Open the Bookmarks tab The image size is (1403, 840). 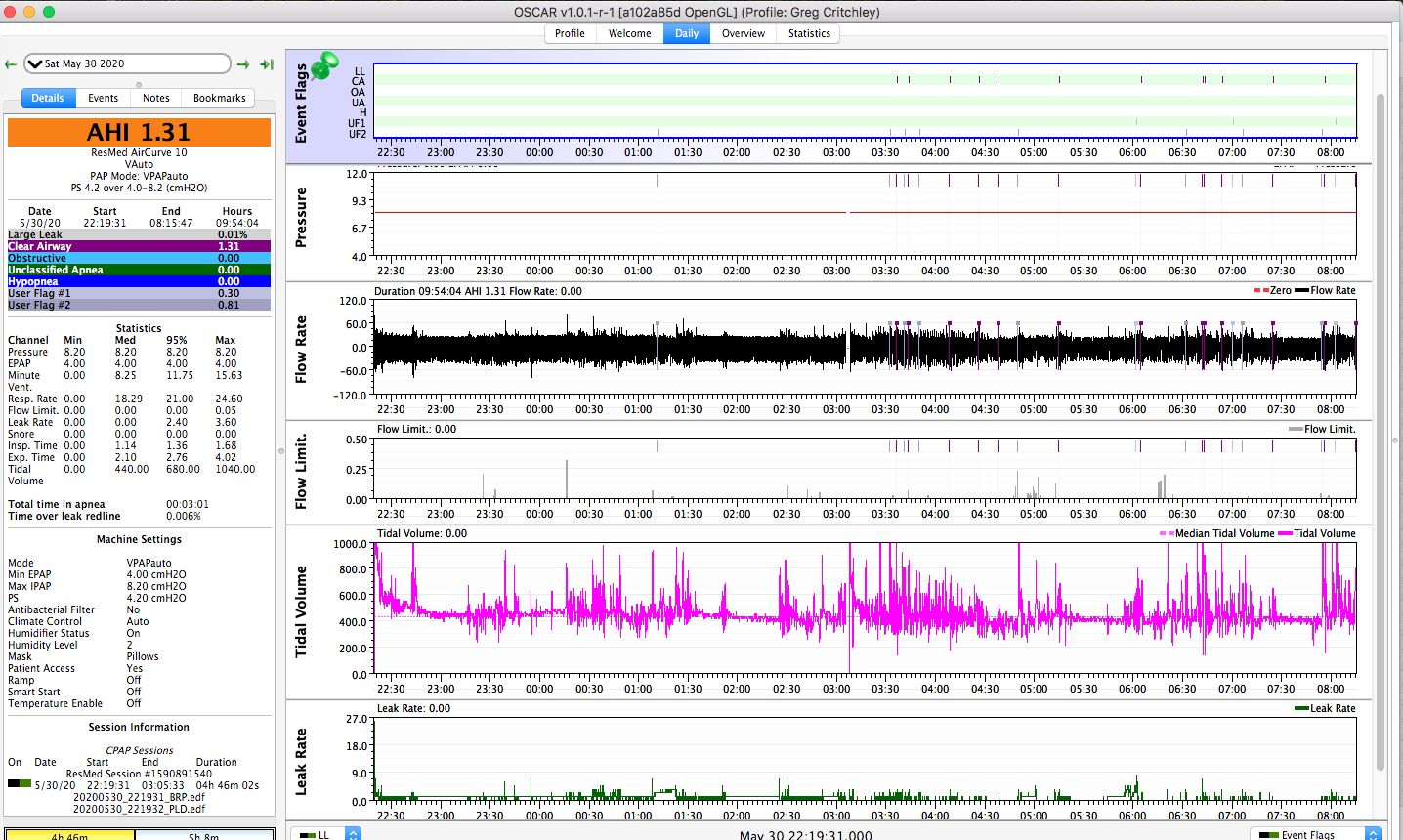[219, 98]
